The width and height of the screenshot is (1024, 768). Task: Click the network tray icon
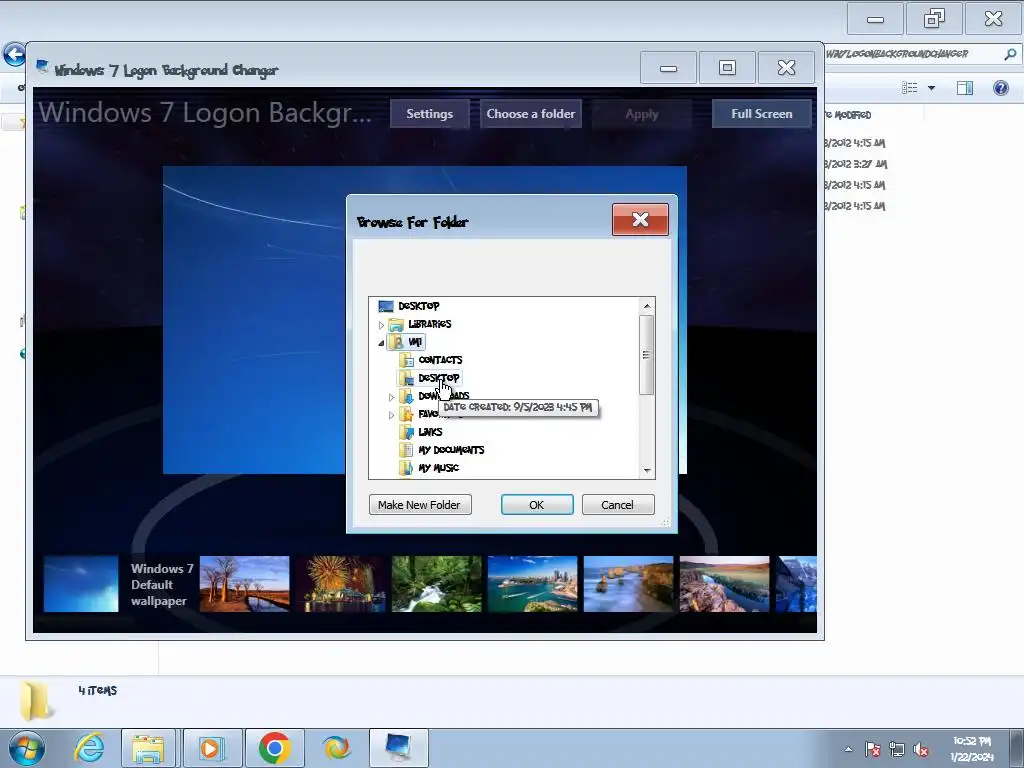(897, 749)
